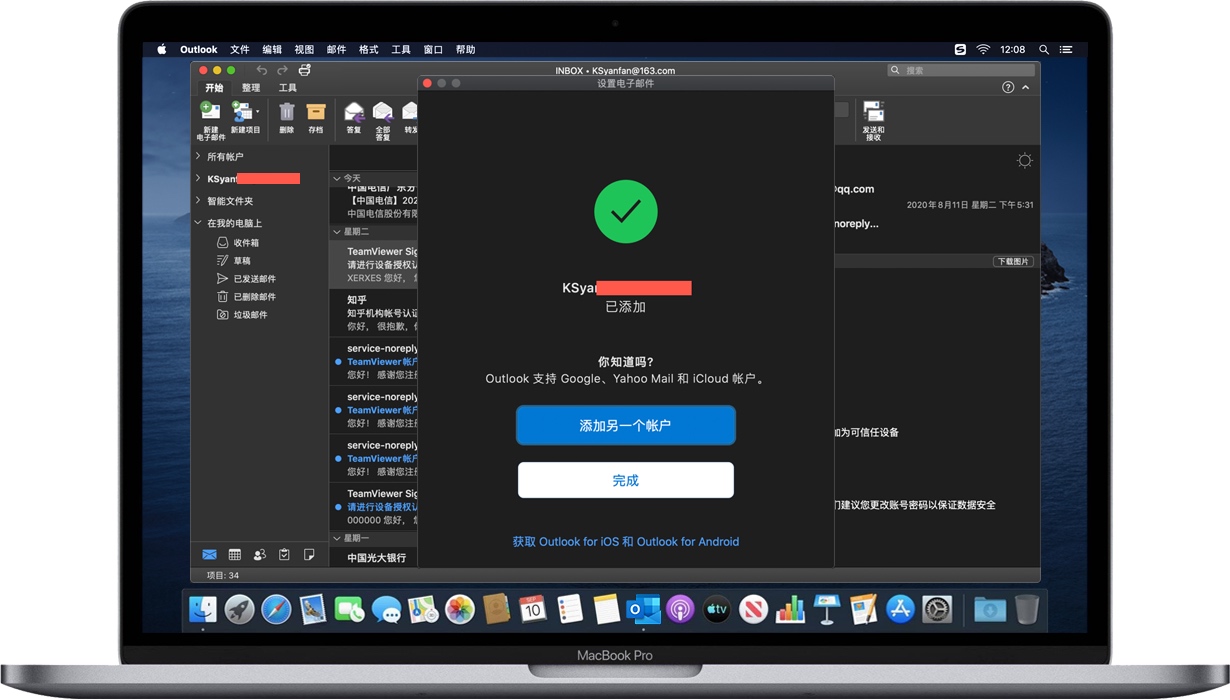Open the 窗口 menu in menu bar
Screen dimensions: 1230x700
(x=433, y=49)
